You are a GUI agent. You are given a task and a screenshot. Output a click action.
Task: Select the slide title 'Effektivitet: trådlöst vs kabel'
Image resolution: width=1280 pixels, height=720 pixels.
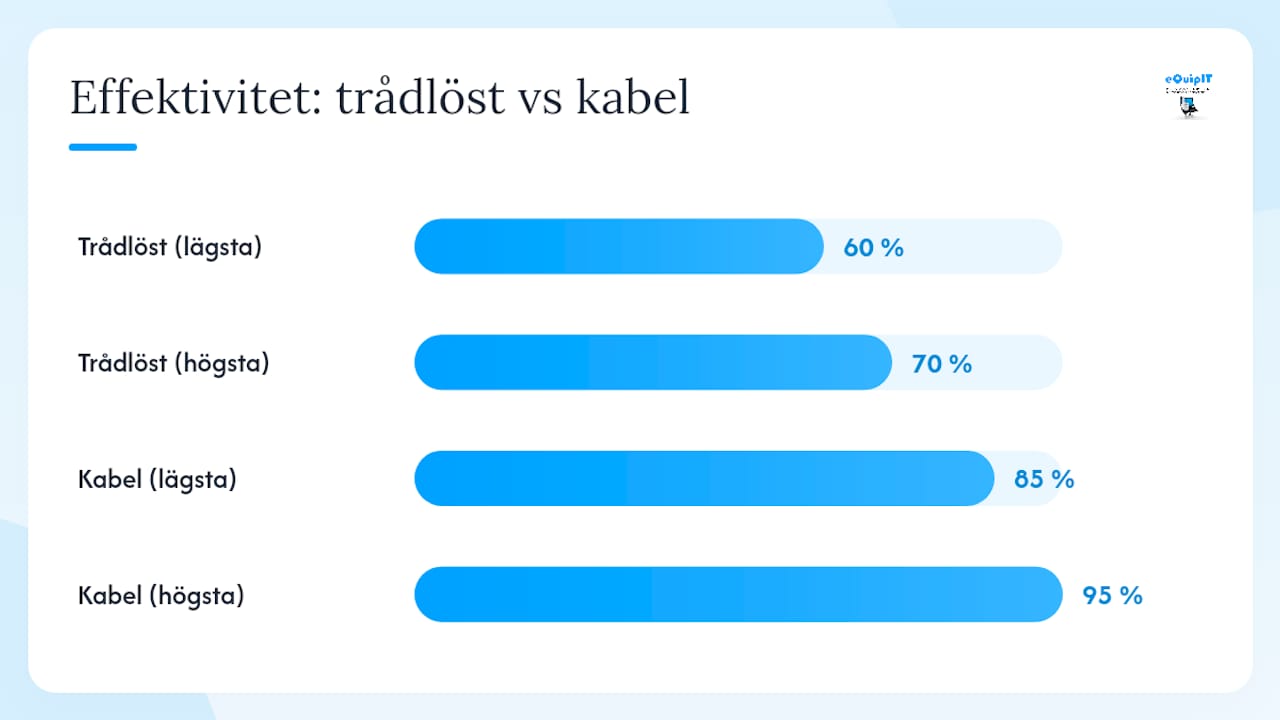click(x=380, y=98)
